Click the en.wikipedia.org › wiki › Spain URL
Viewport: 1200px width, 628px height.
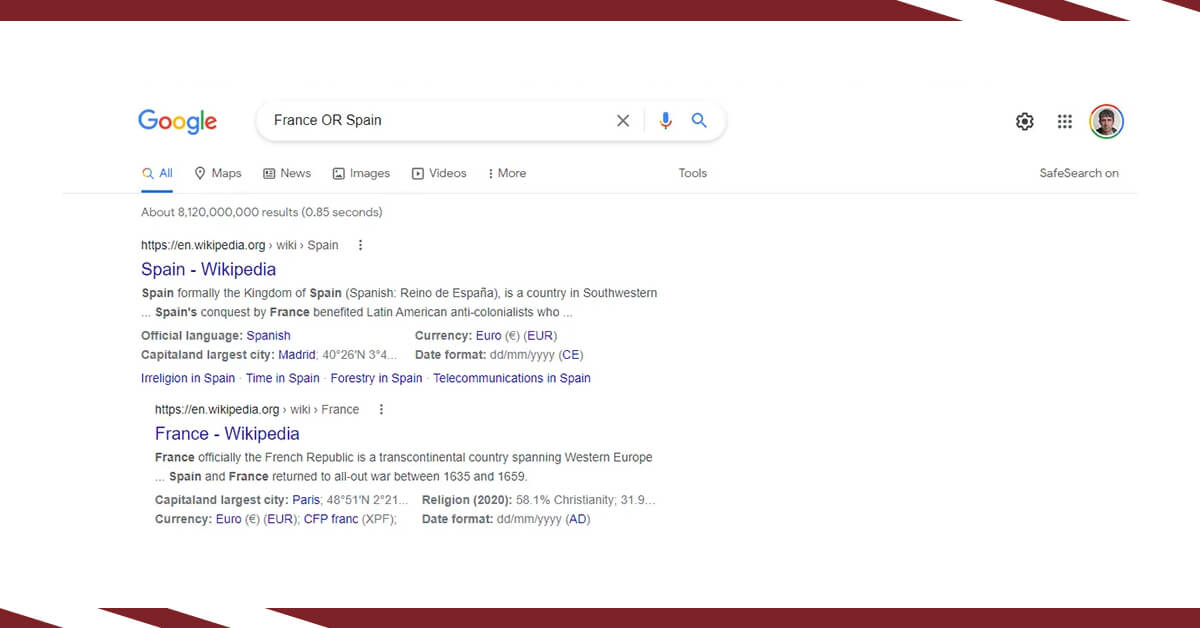click(240, 245)
